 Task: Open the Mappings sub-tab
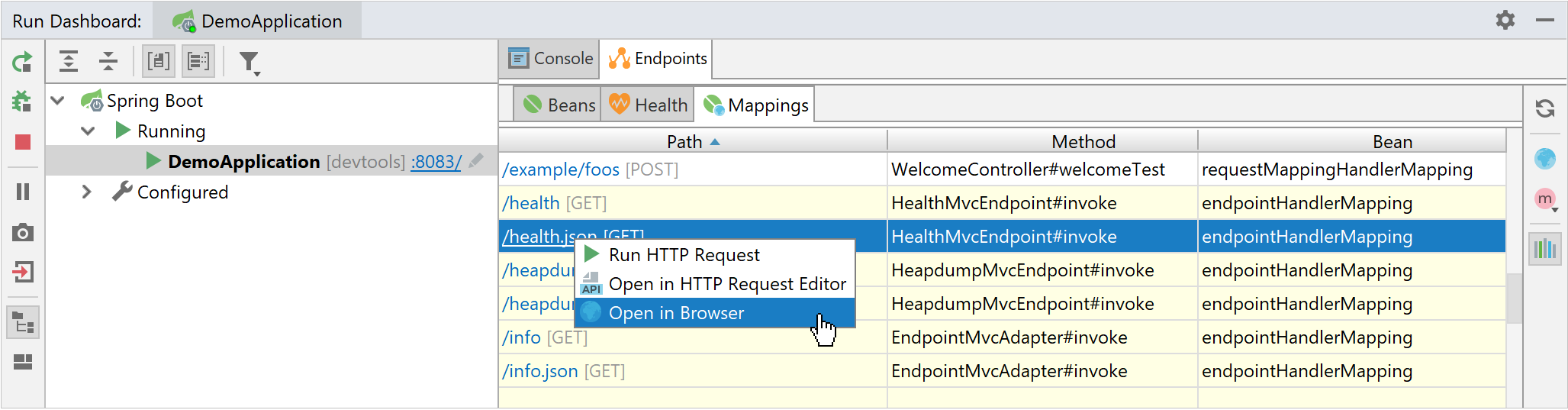tap(755, 105)
